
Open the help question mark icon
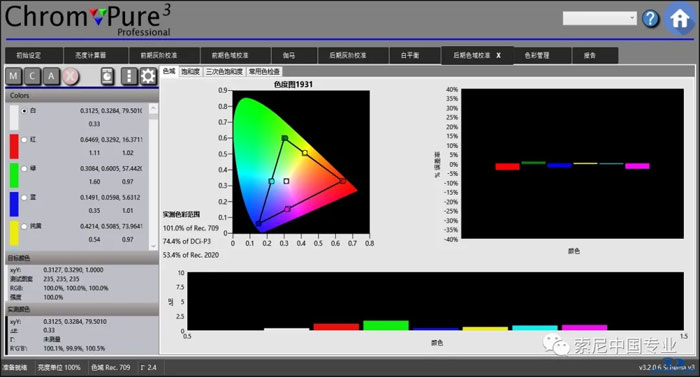(650, 19)
